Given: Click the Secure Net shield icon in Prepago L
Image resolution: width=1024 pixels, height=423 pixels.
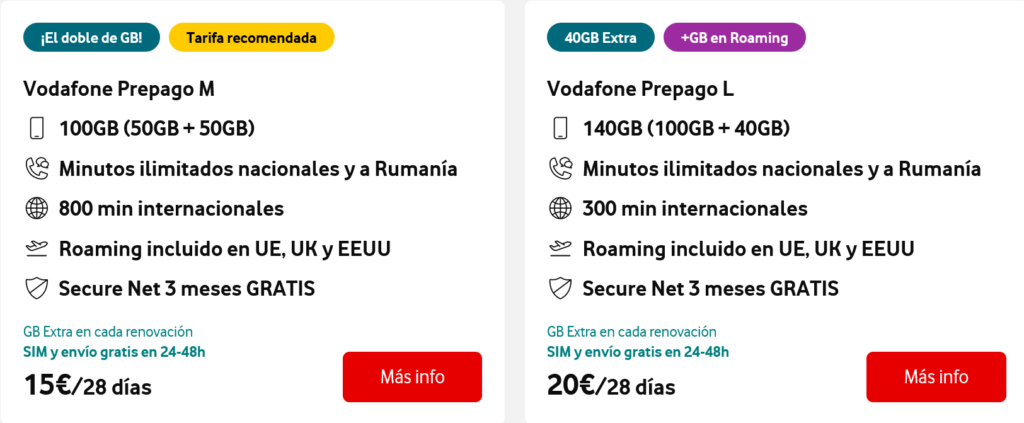Looking at the screenshot, I should 560,289.
